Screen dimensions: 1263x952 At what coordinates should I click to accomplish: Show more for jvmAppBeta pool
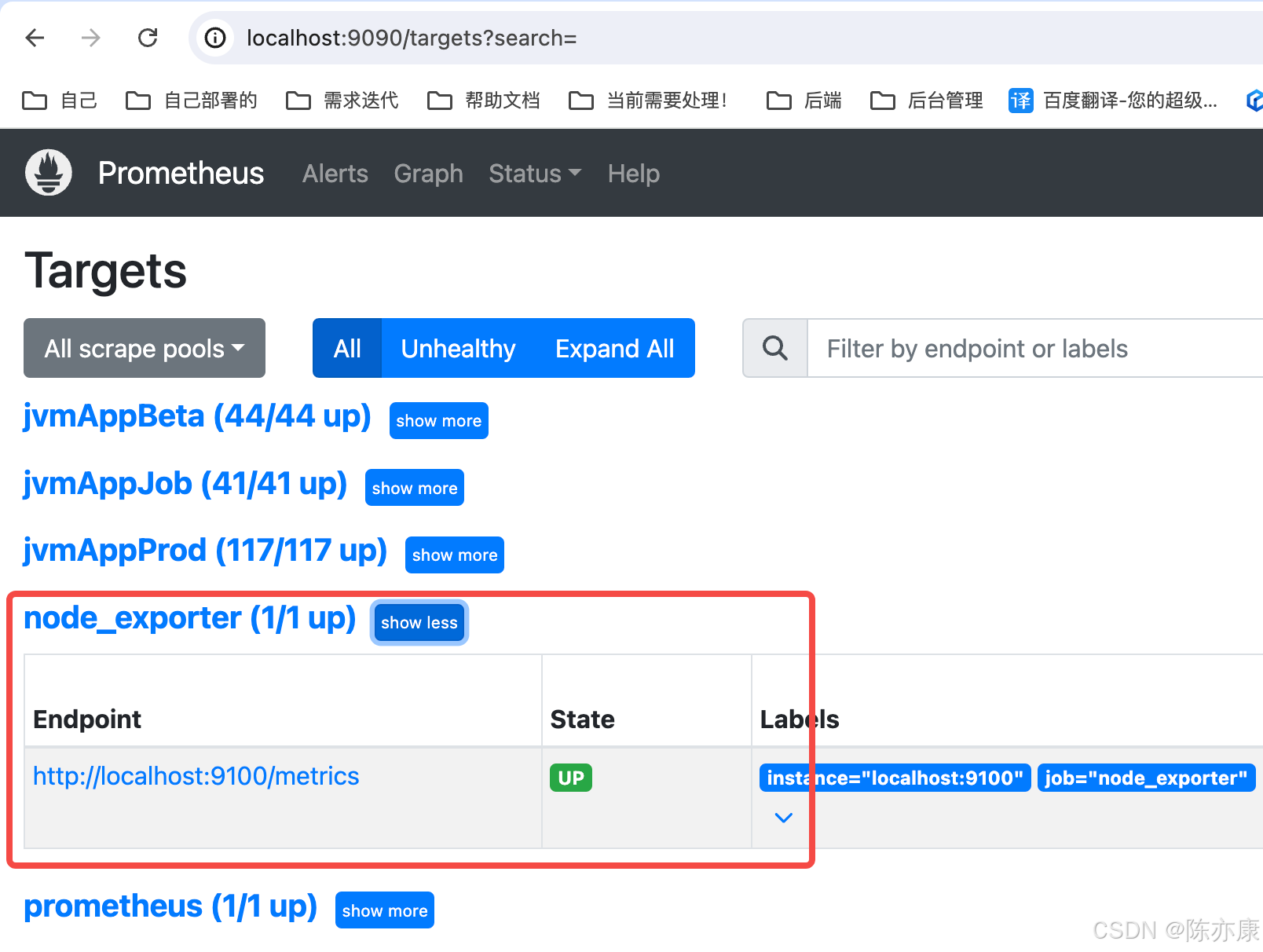point(439,420)
